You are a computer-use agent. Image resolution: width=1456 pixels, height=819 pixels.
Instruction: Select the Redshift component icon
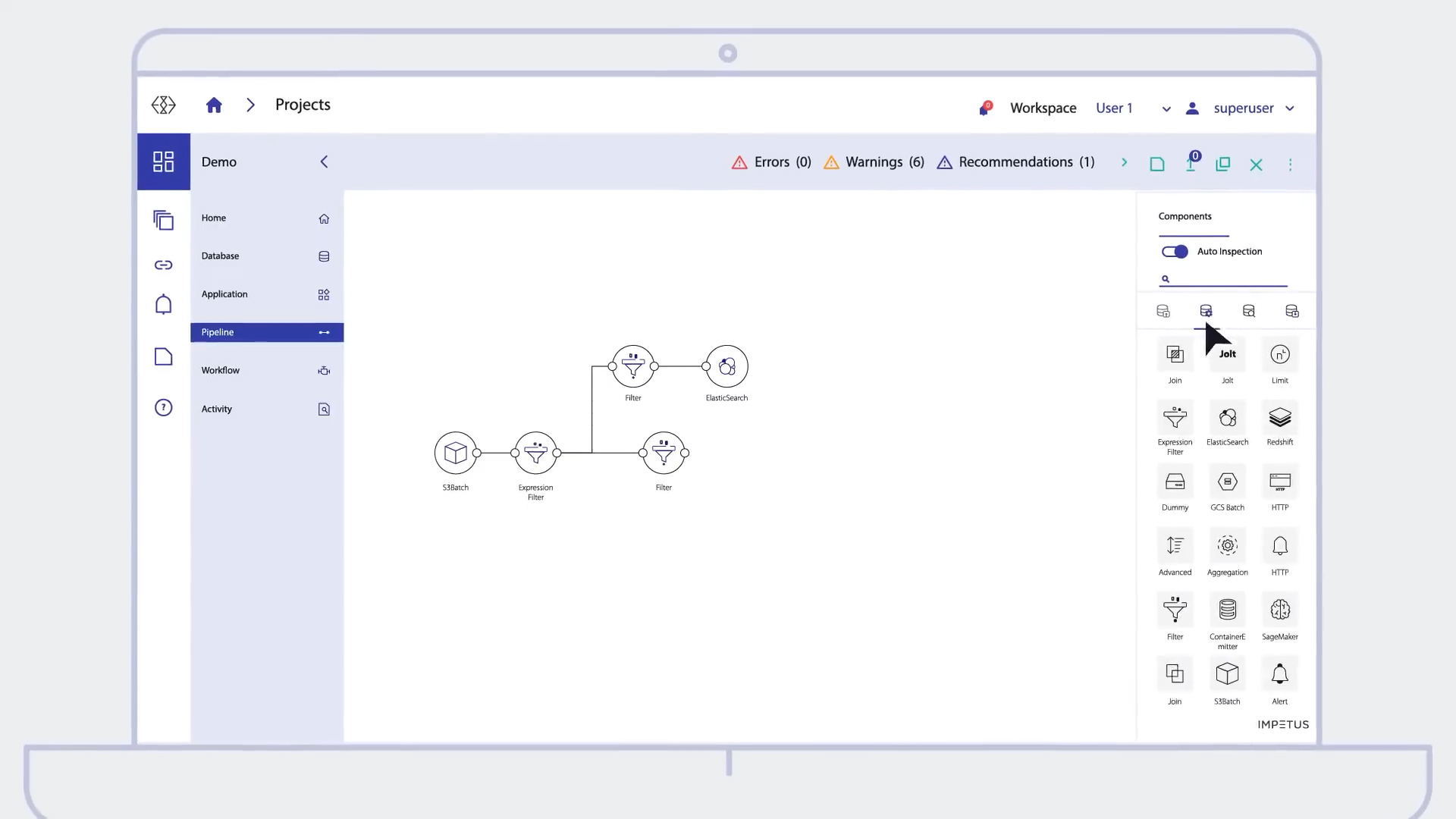point(1279,418)
